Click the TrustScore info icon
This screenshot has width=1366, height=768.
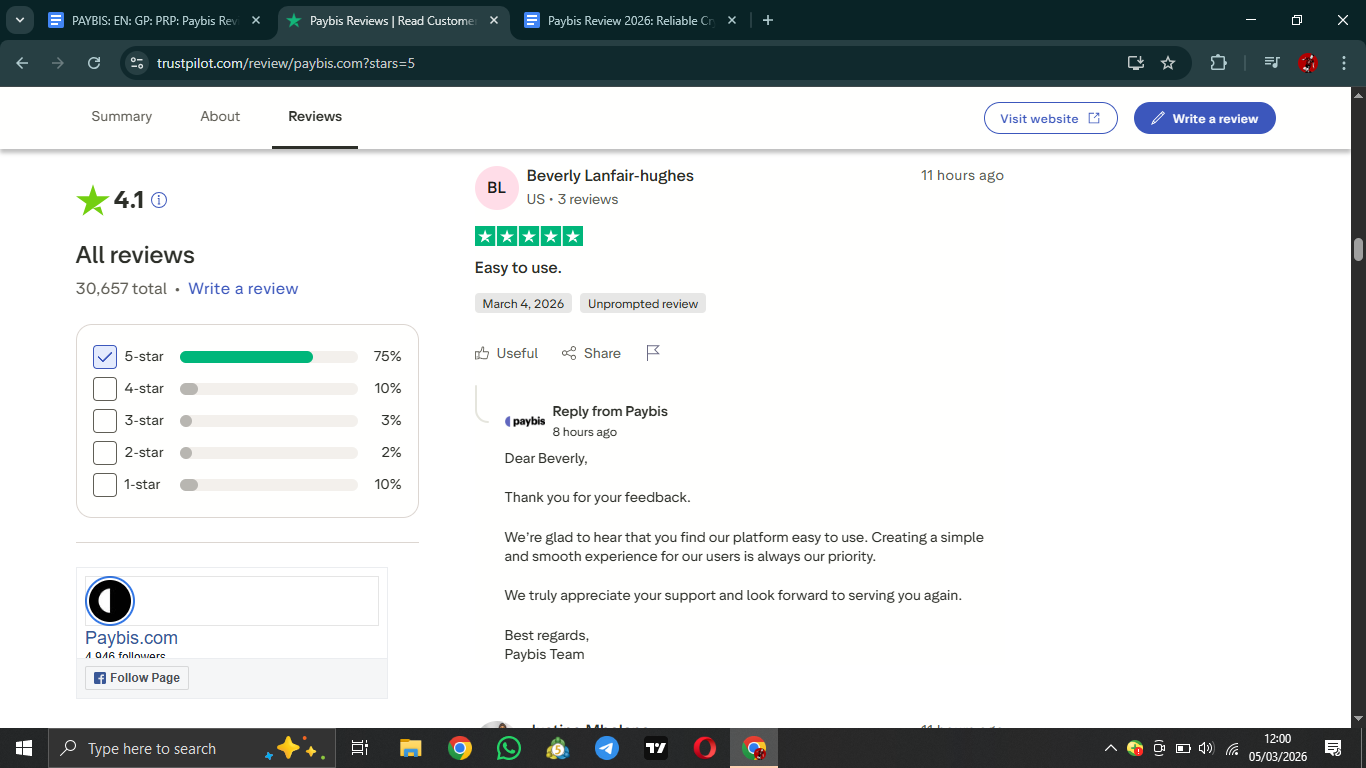[159, 200]
